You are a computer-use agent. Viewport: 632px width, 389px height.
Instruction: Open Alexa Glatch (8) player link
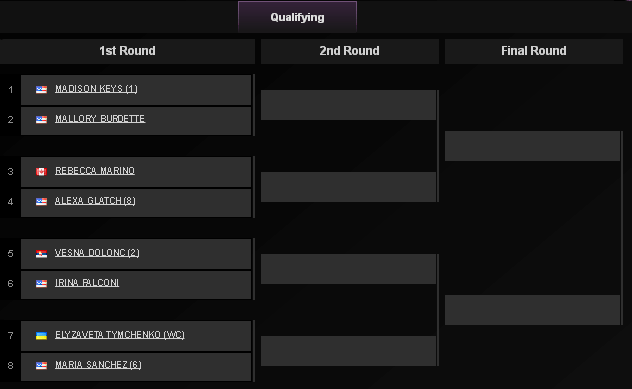click(x=95, y=201)
